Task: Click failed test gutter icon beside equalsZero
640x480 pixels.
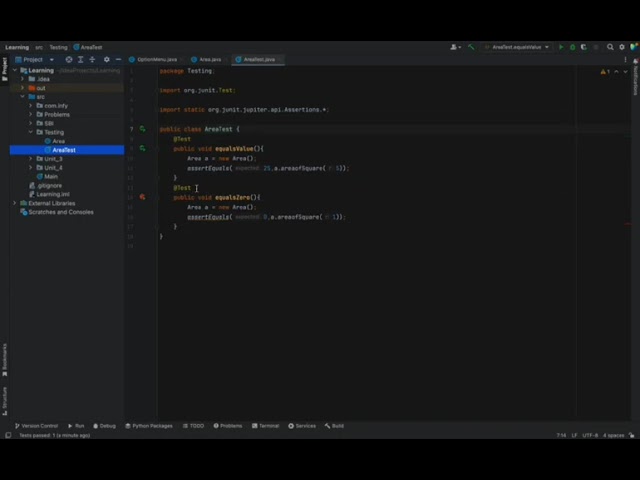Action: tap(142, 197)
